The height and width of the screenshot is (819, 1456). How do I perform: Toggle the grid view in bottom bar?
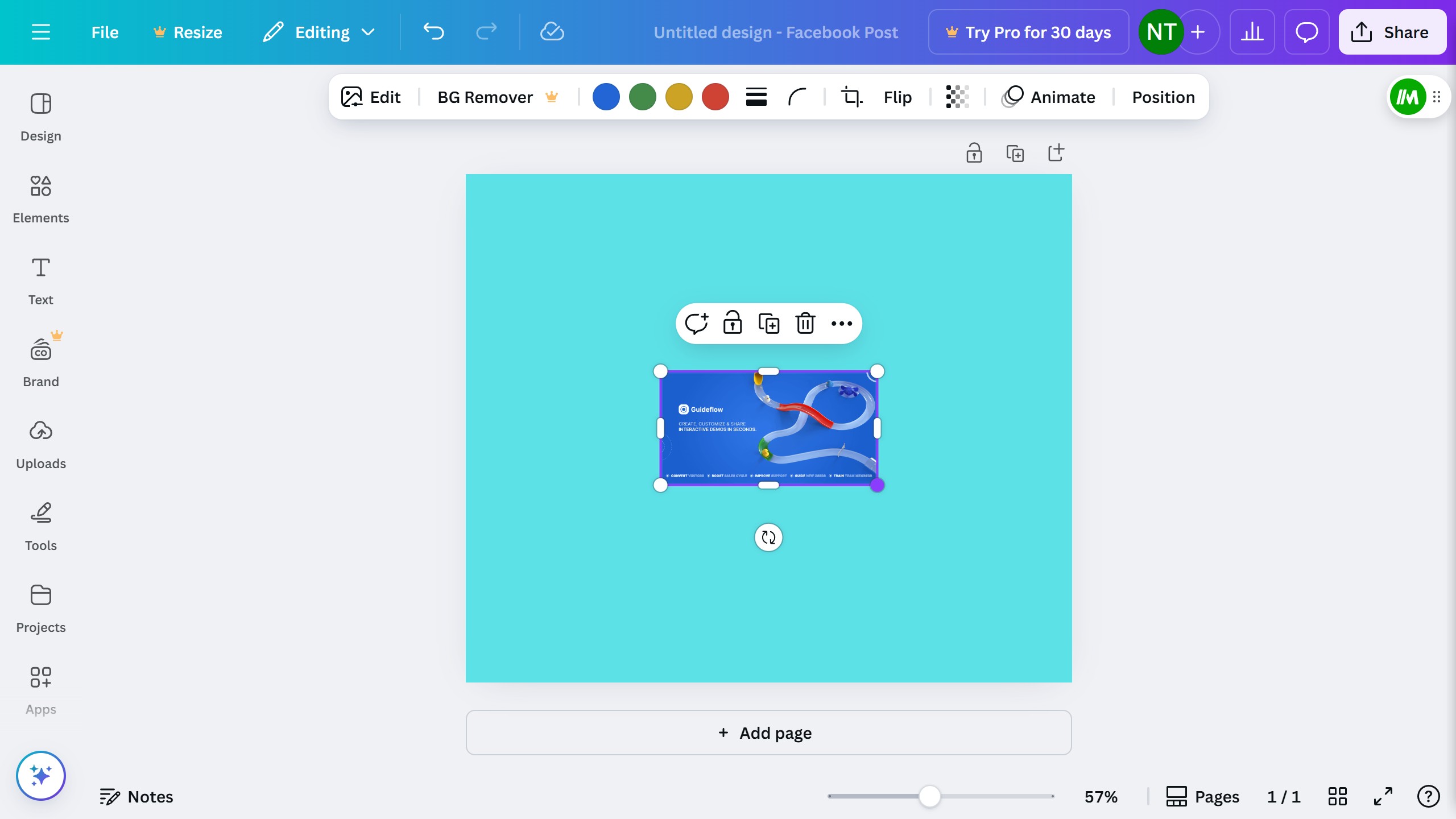[1337, 796]
